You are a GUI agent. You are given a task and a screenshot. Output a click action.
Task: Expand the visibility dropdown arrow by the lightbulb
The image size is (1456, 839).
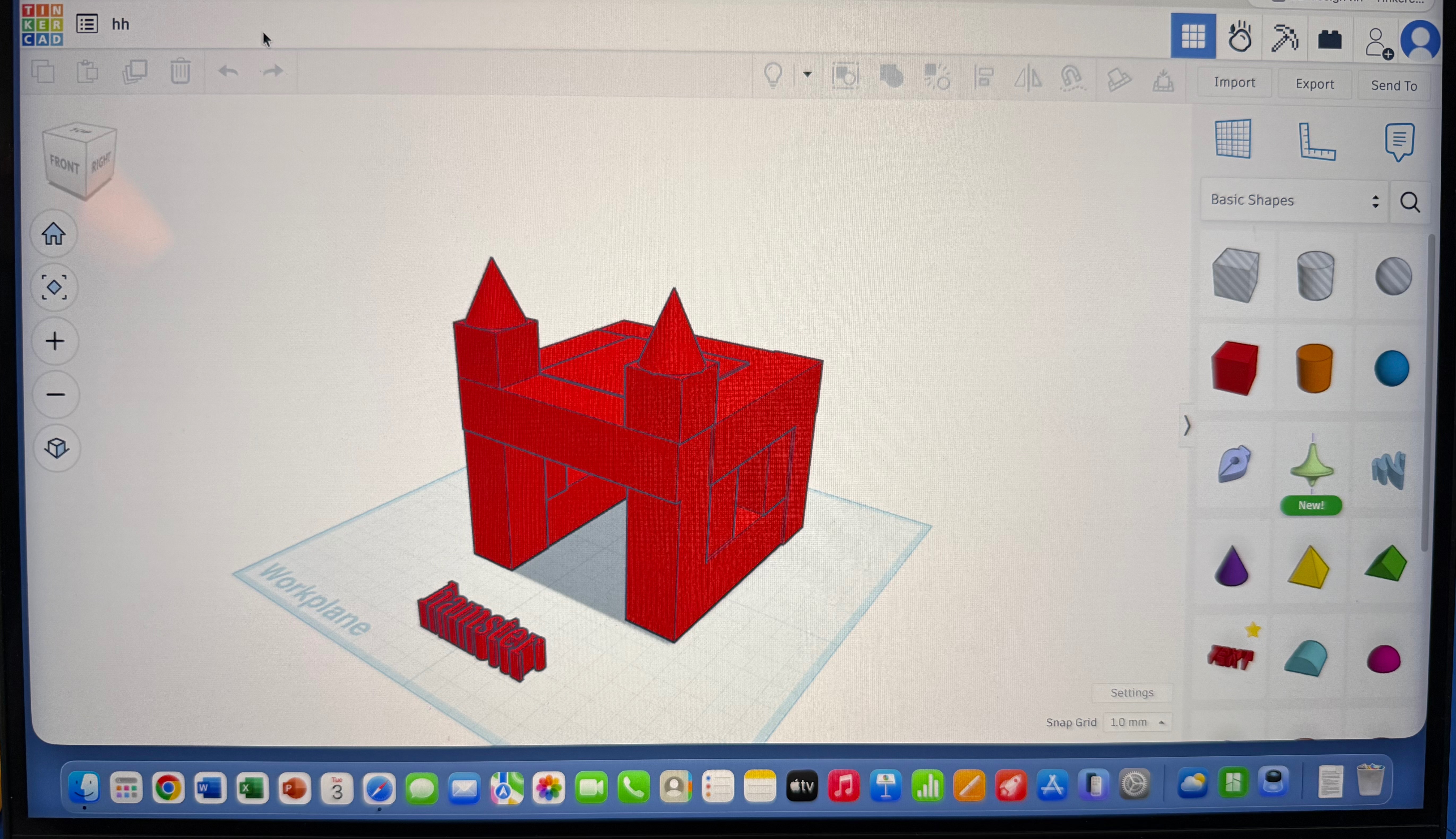(x=808, y=74)
